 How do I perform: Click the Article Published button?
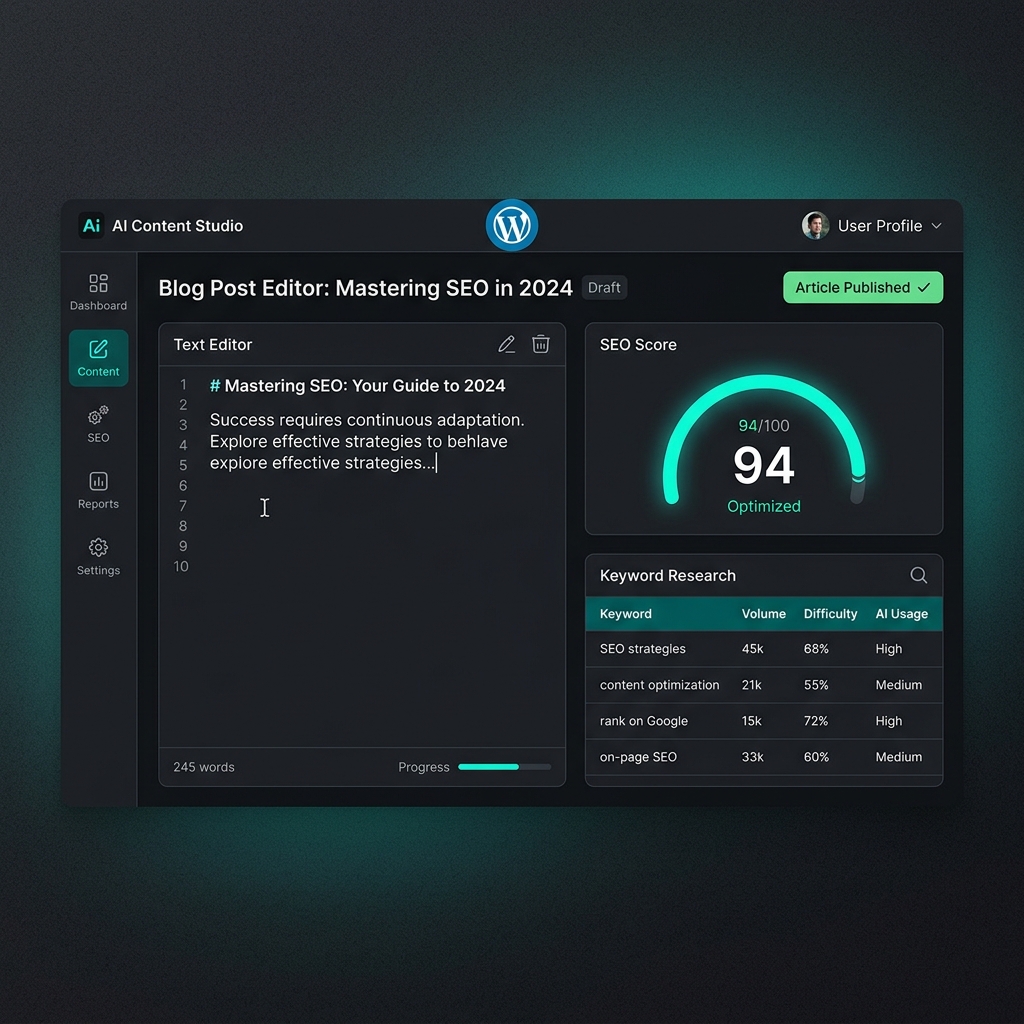863,287
